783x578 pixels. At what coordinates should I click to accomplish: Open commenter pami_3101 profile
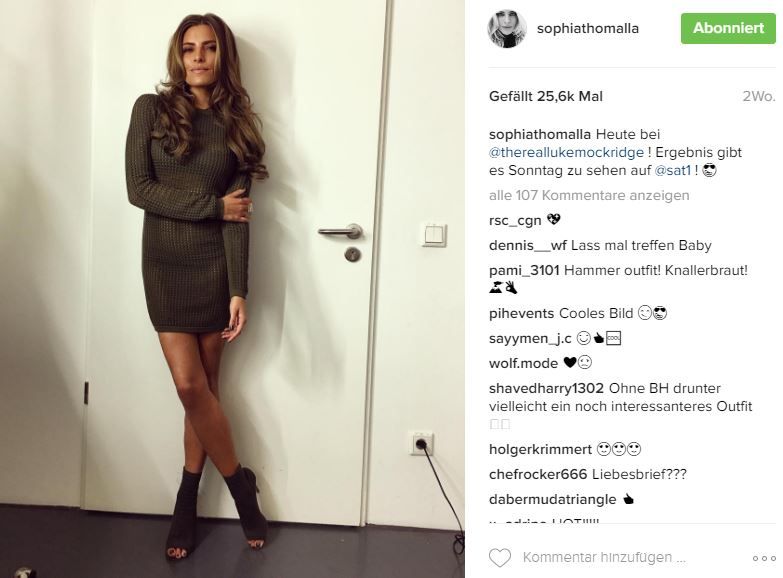[x=524, y=270]
